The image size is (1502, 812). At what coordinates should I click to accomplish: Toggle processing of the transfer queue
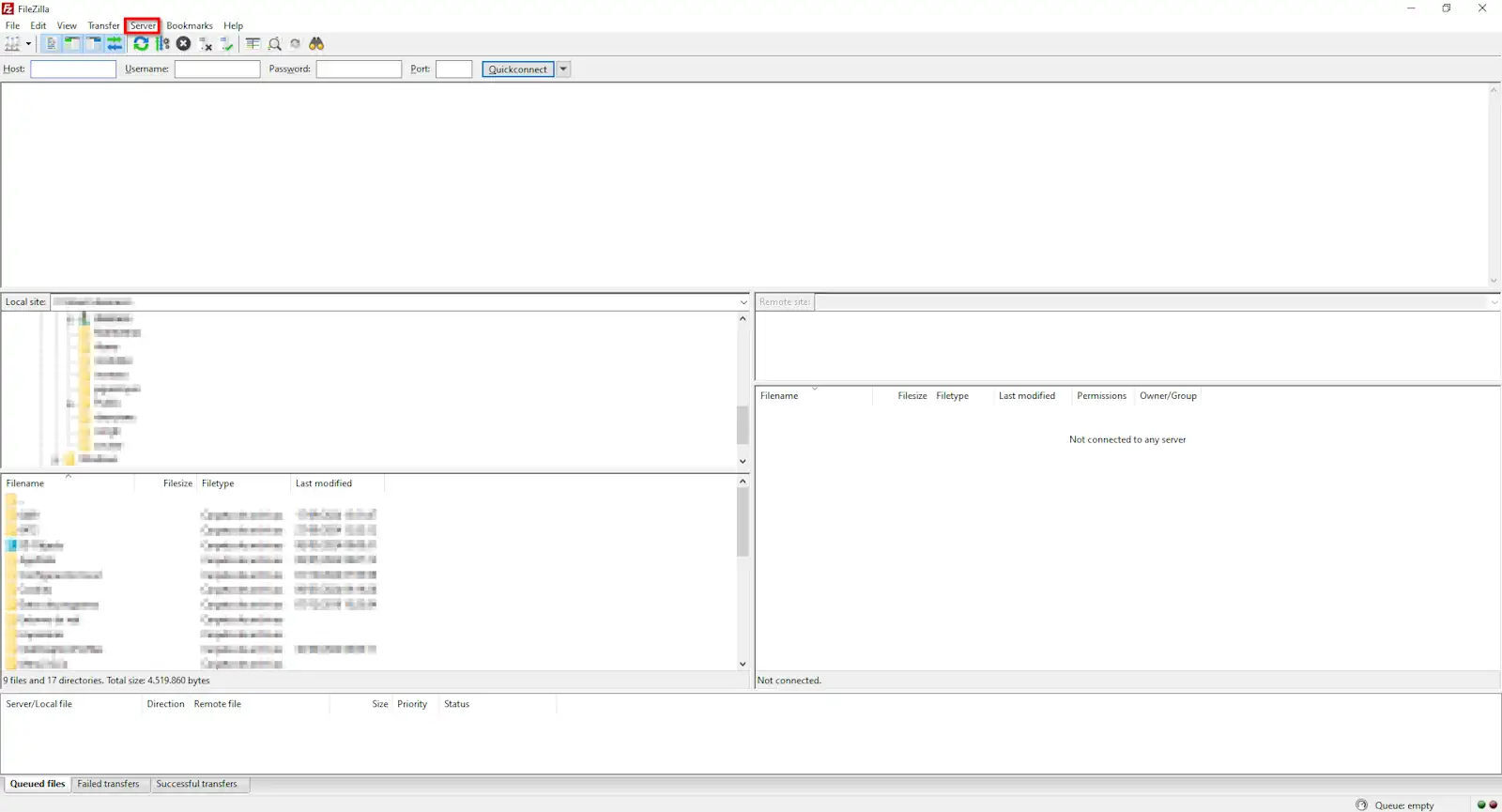pos(162,44)
